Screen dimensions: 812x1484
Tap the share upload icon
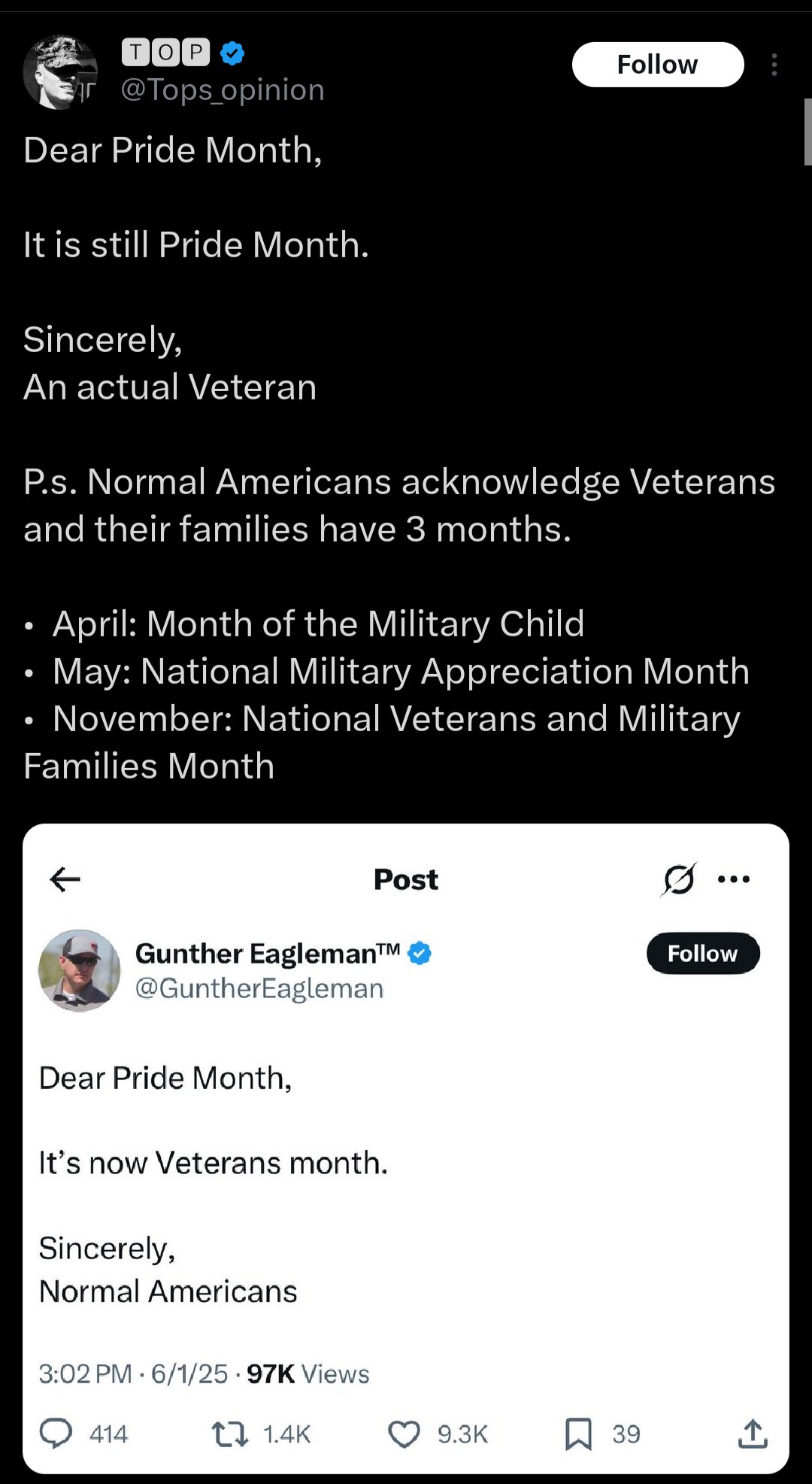pyautogui.click(x=753, y=1434)
